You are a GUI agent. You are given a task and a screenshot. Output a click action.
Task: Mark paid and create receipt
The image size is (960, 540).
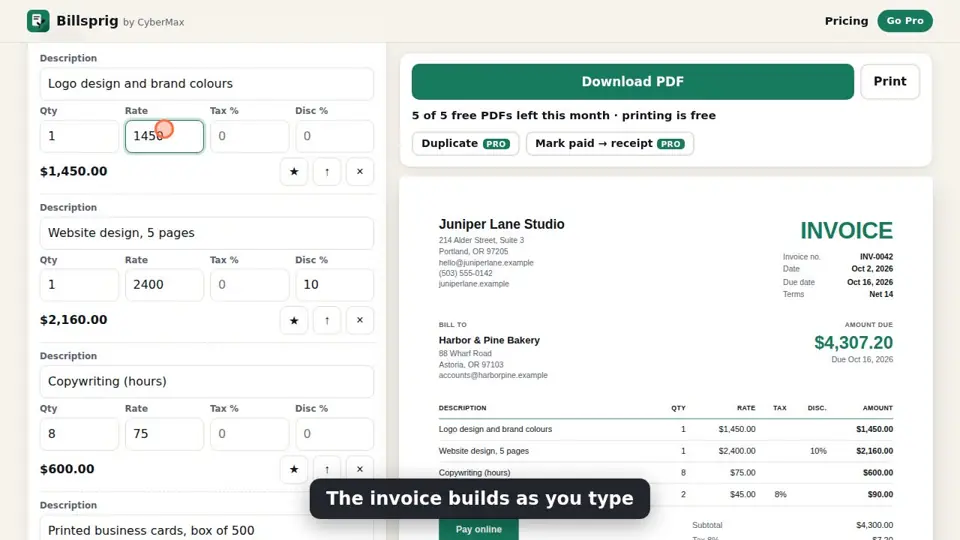tap(610, 143)
